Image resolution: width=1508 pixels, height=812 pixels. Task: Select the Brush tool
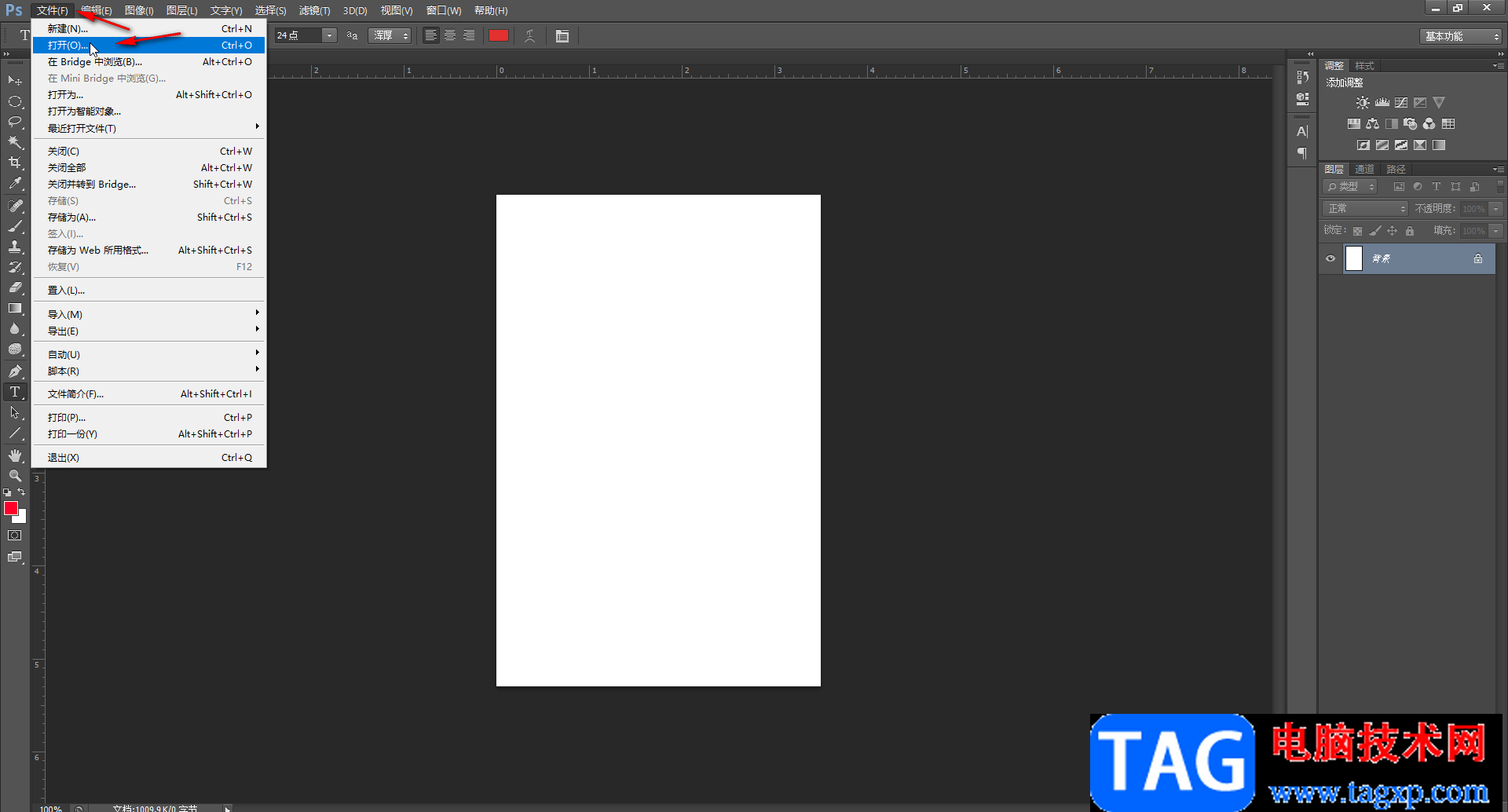pos(15,226)
